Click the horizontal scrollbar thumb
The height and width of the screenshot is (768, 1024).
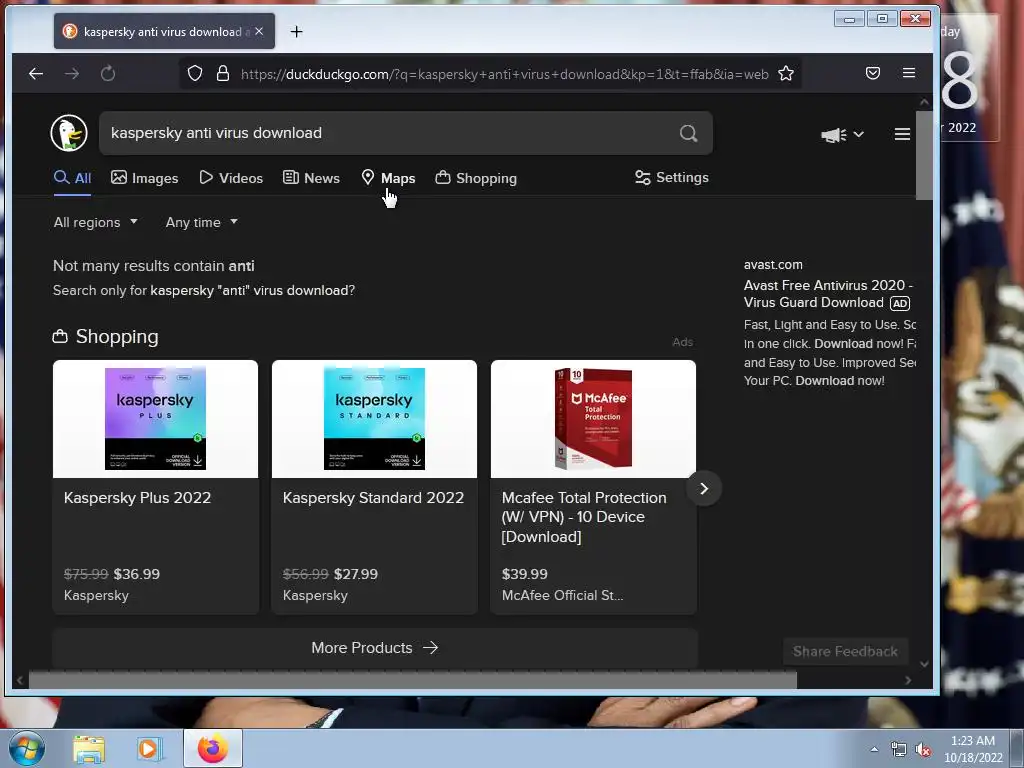[413, 680]
